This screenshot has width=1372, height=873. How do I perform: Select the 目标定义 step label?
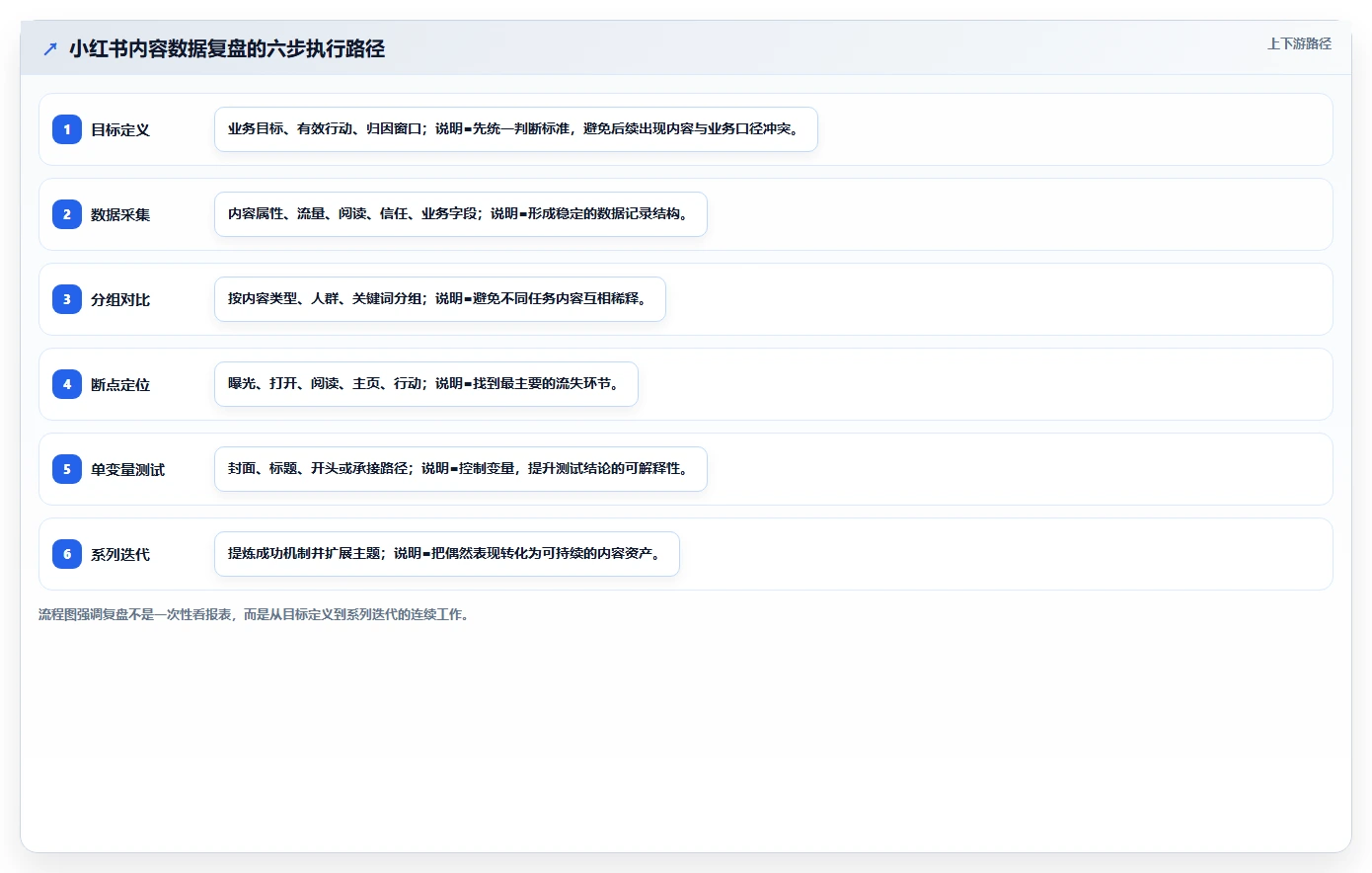tap(120, 130)
